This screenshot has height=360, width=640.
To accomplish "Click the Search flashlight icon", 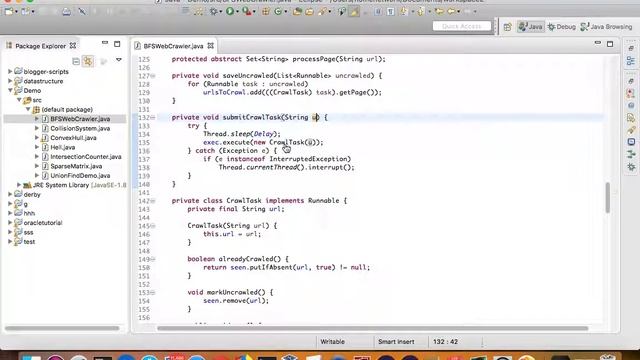I will click(x=322, y=11).
